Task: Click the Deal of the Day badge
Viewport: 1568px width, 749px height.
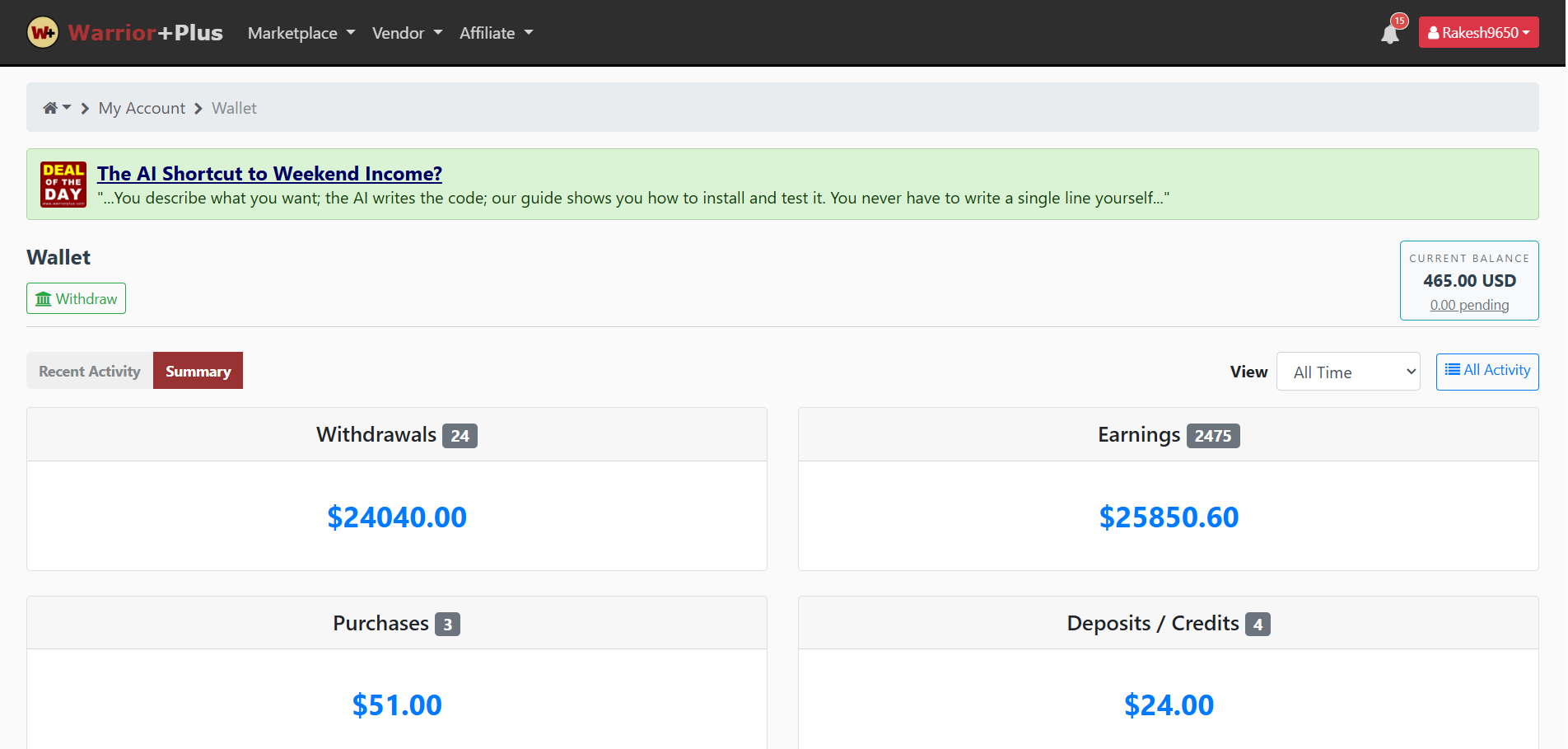Action: click(63, 184)
